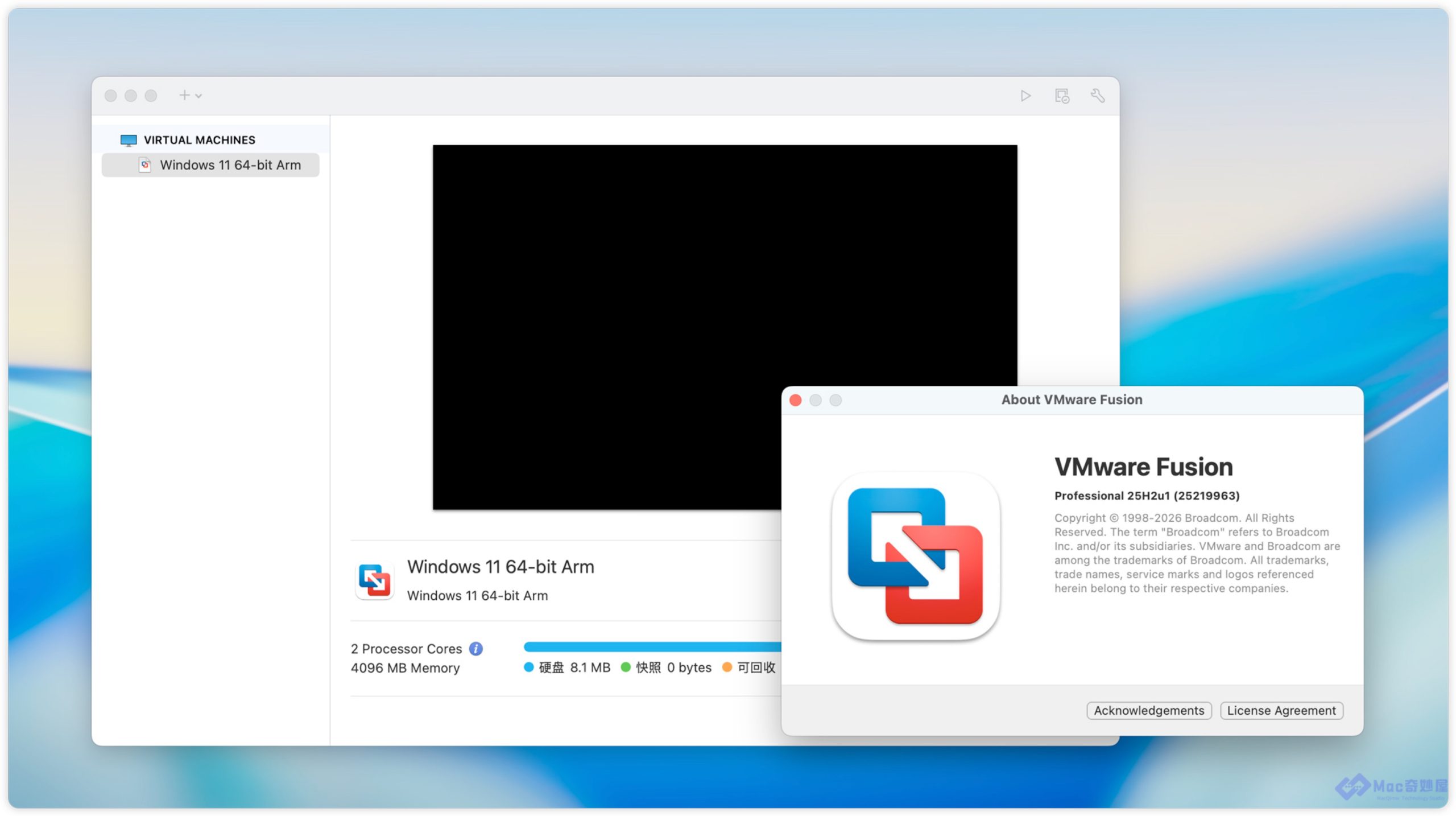Open the License Agreement button
The width and height of the screenshot is (1456, 816).
point(1281,710)
